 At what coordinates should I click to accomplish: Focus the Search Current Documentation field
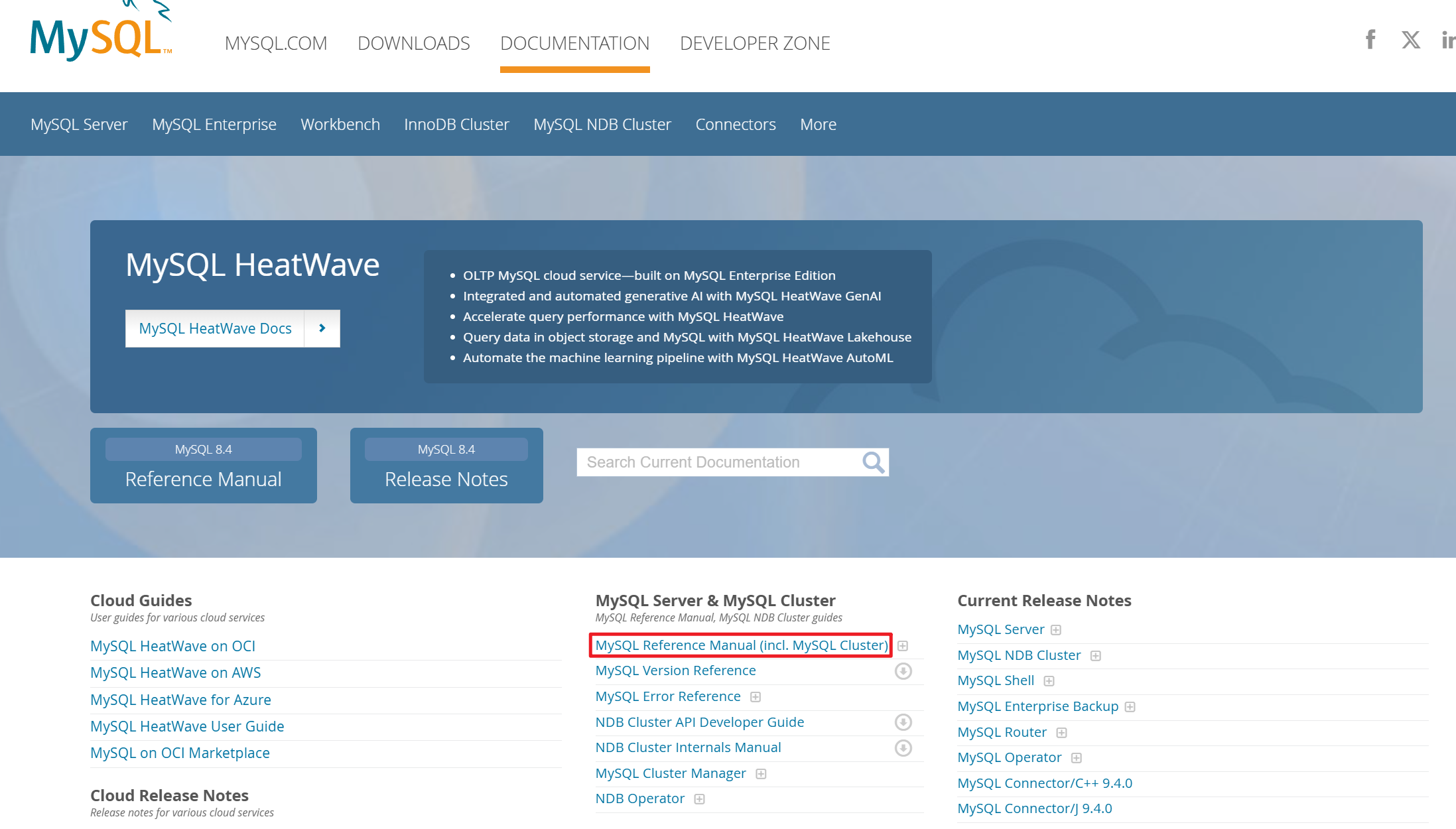click(716, 462)
